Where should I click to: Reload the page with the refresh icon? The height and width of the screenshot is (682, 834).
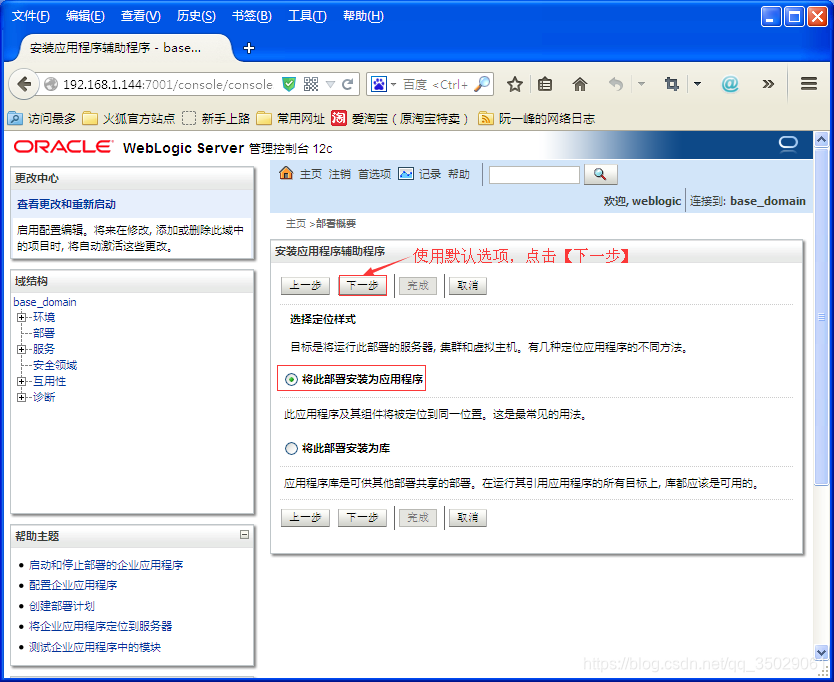click(x=348, y=84)
